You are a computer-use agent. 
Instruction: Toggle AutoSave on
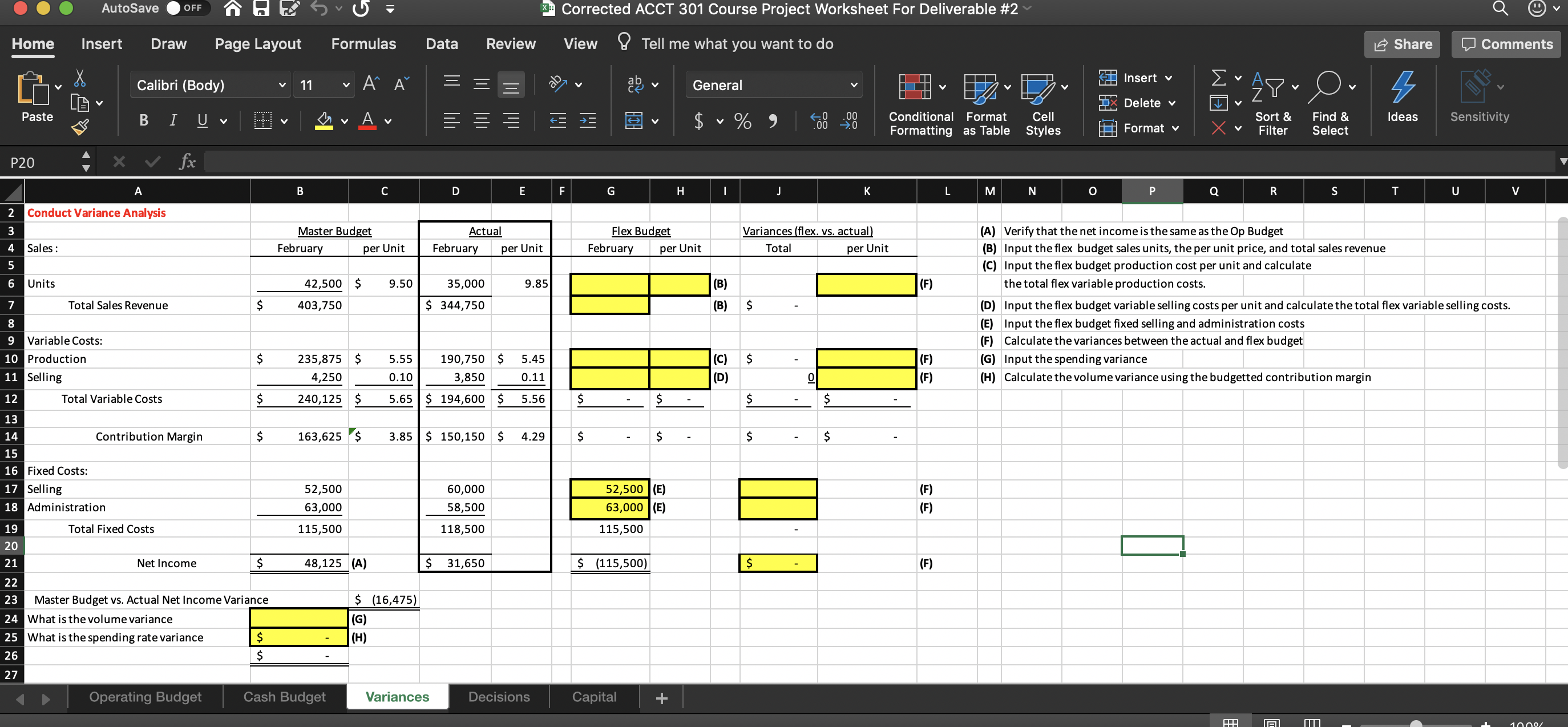[x=189, y=9]
